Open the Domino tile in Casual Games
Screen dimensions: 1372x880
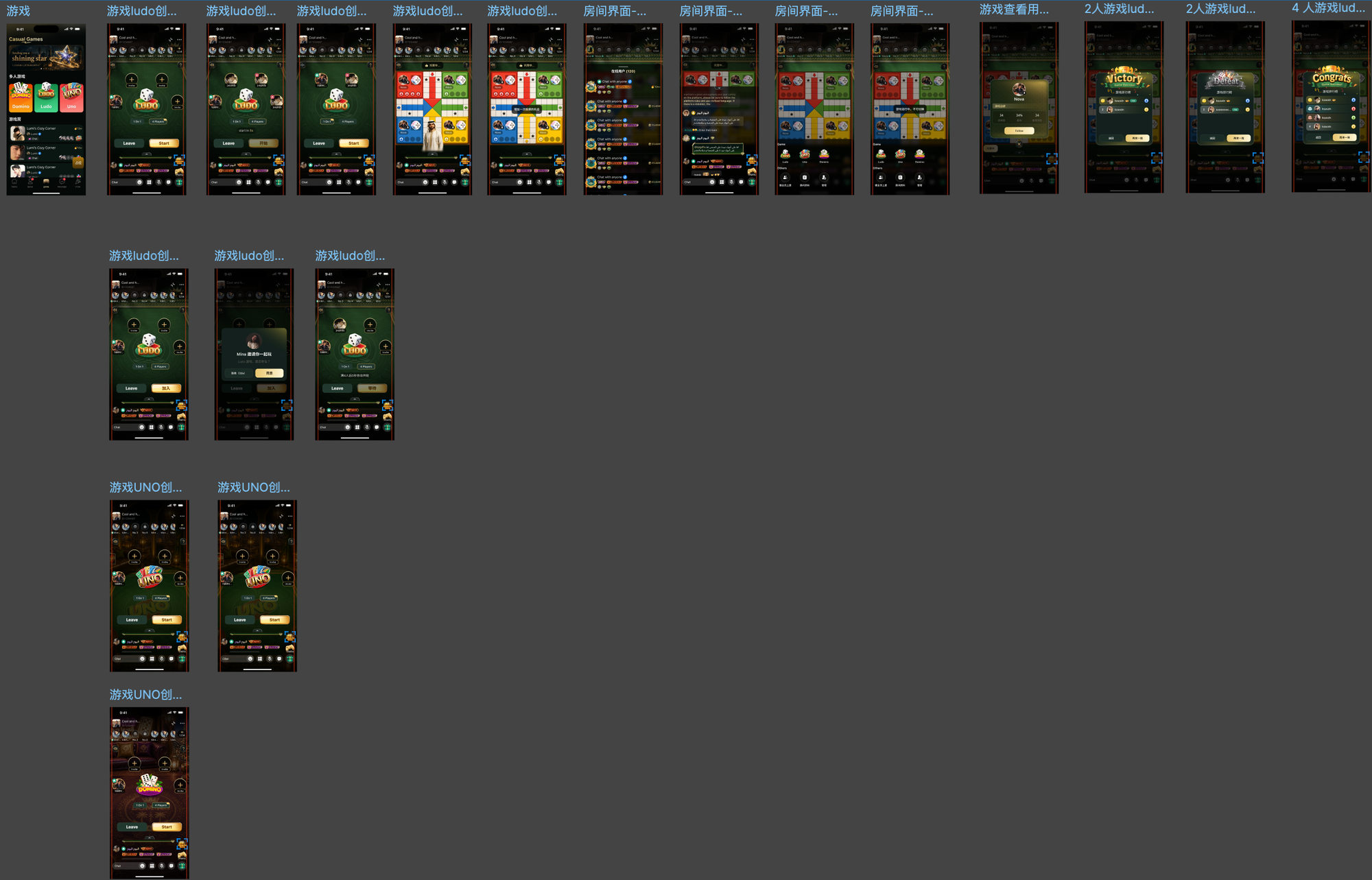tap(21, 97)
